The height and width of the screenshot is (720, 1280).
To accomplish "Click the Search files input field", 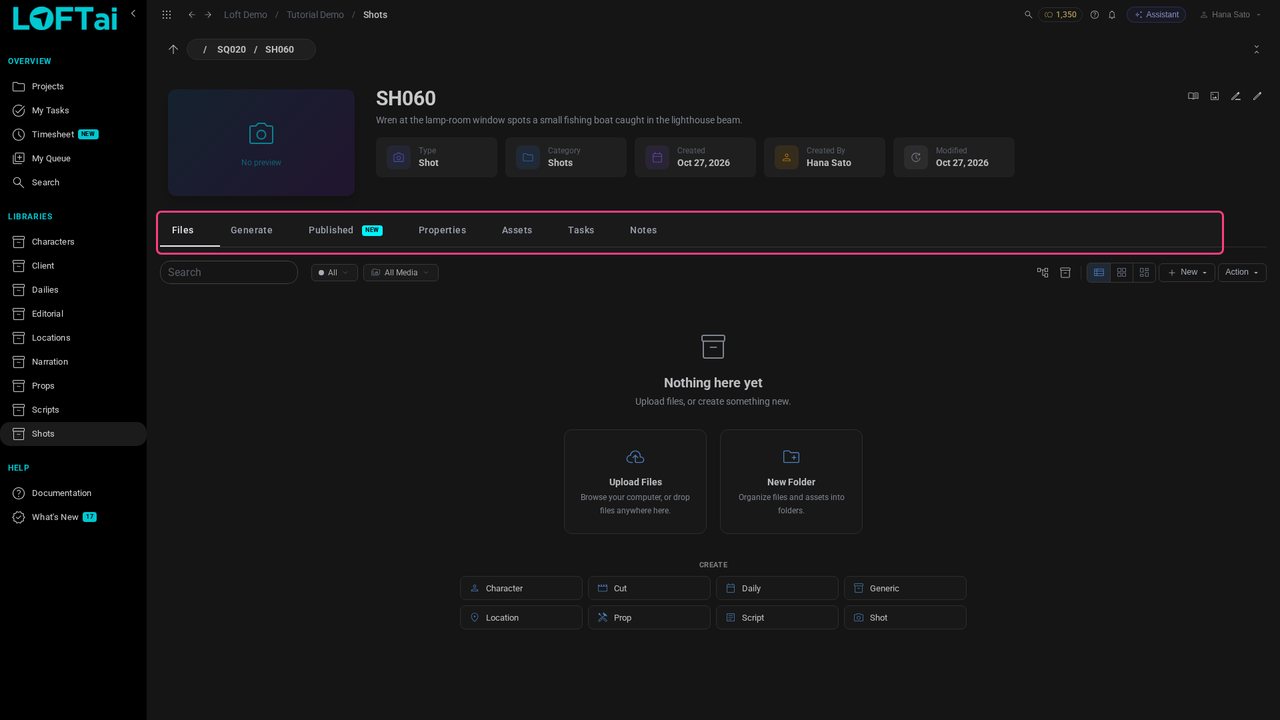I will point(229,272).
